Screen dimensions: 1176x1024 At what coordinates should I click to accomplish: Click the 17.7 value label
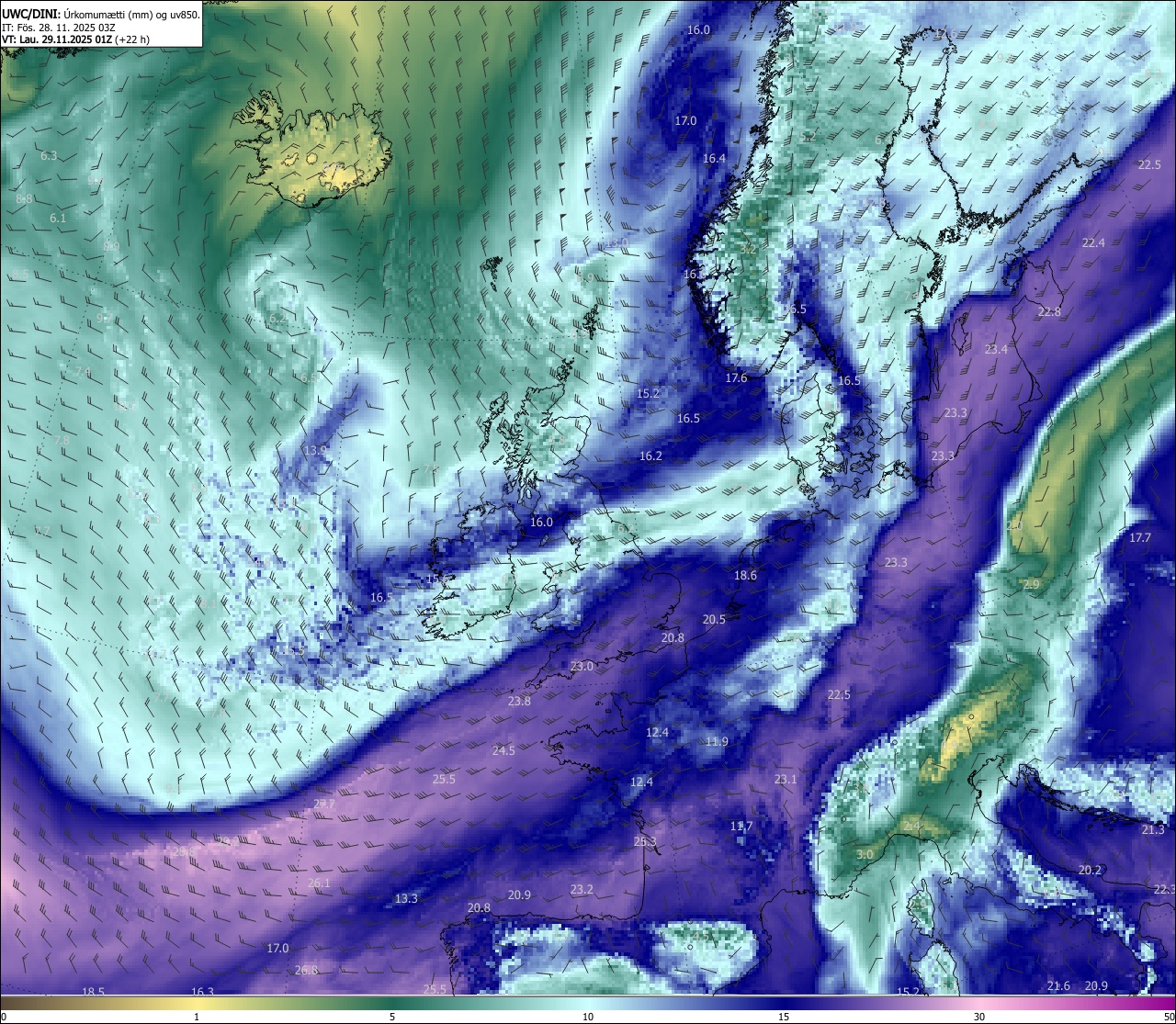tap(1140, 538)
